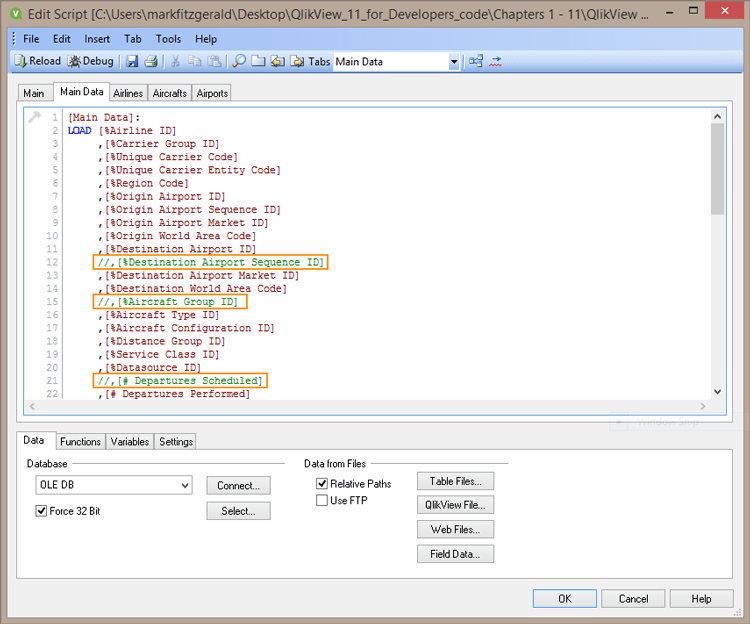The height and width of the screenshot is (624, 750).
Task: Switch to the Airports script tab
Action: pyautogui.click(x=212, y=93)
